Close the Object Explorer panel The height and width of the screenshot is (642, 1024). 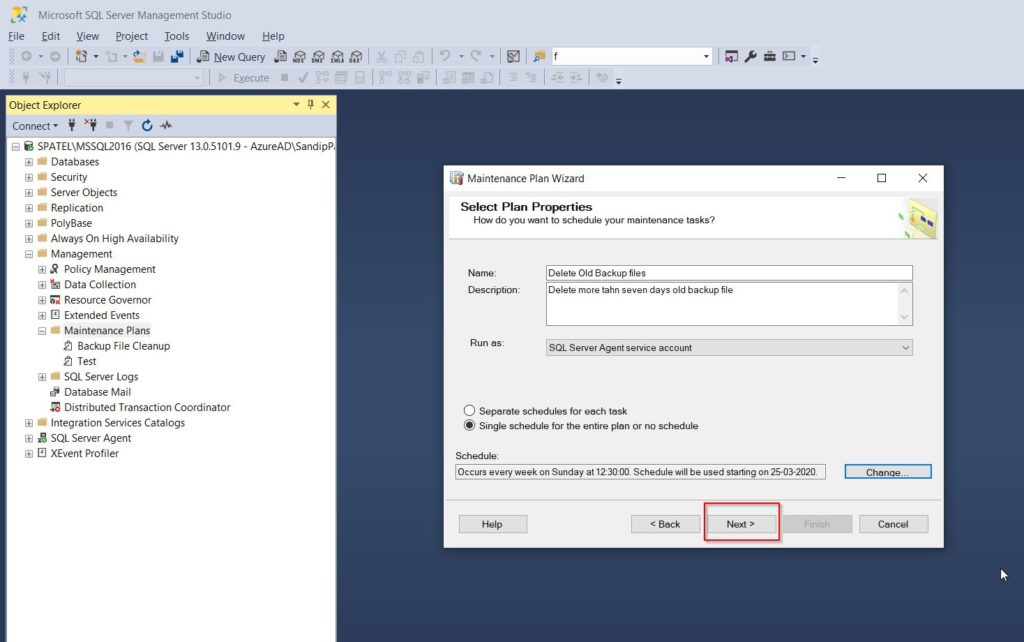[x=325, y=104]
